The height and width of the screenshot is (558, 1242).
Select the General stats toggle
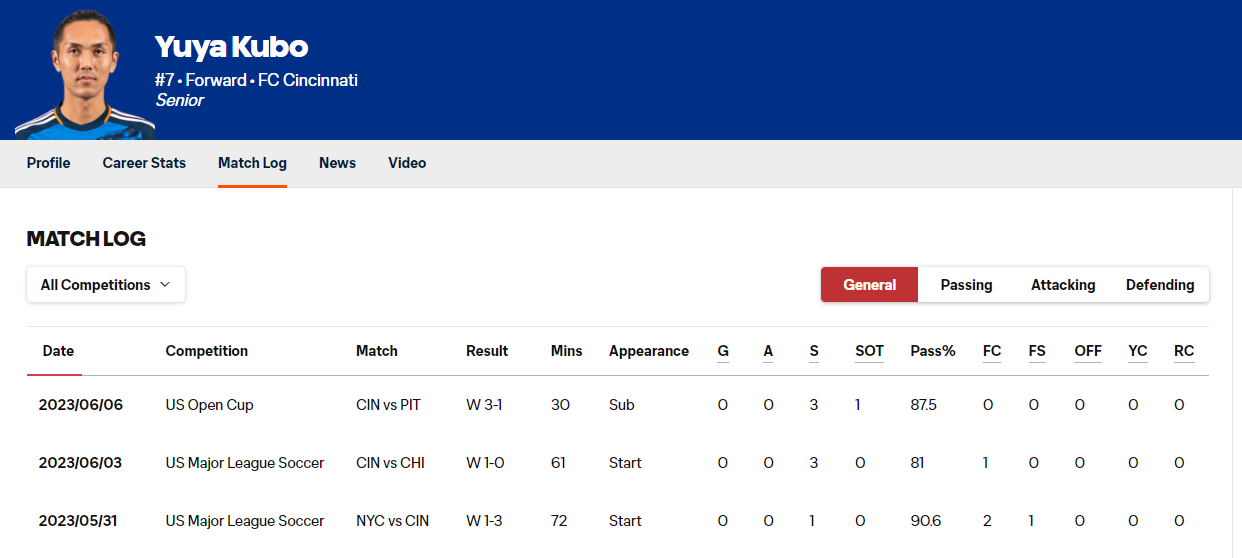tap(869, 285)
